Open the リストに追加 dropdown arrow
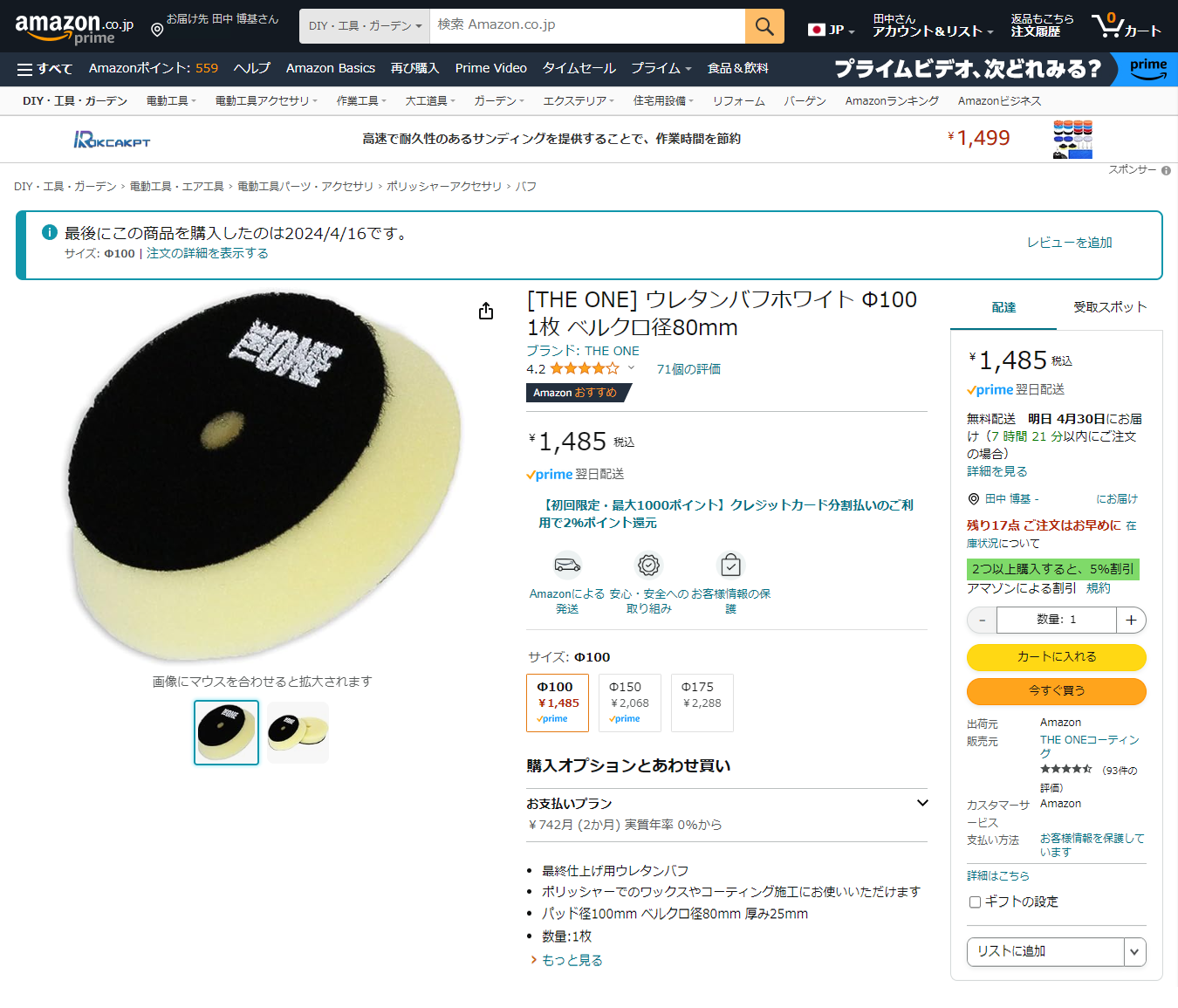The image size is (1178, 1008). tap(1134, 951)
